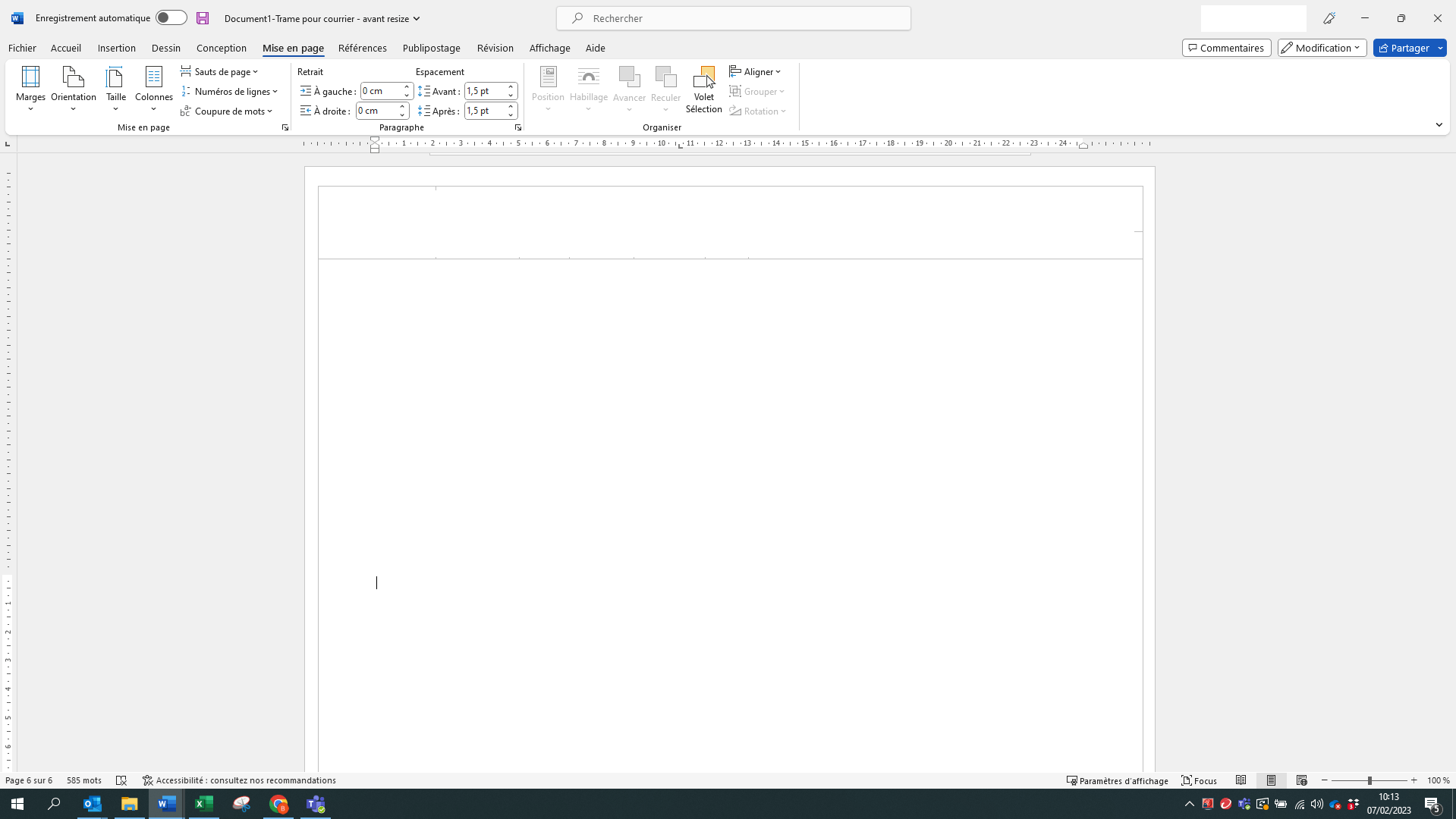This screenshot has width=1456, height=819.
Task: Open the Marges margins menu
Action: [30, 89]
